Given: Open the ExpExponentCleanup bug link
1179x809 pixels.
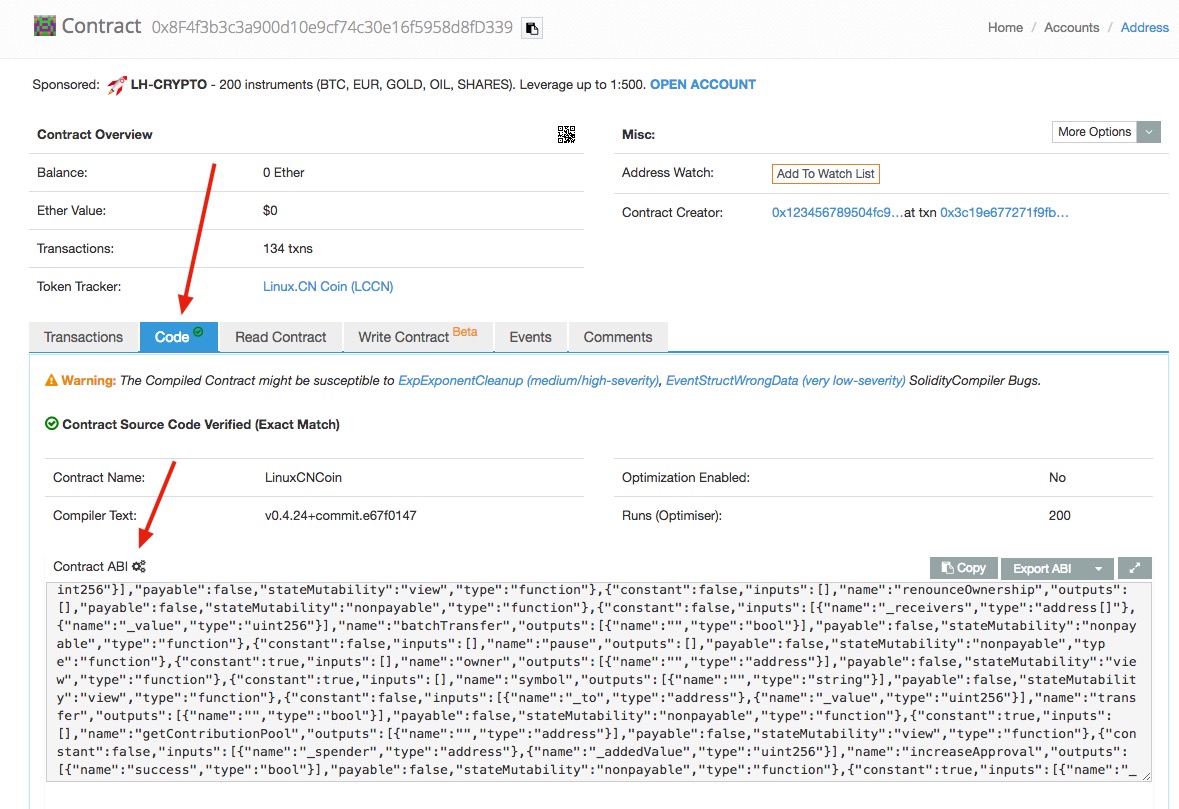Looking at the screenshot, I should pyautogui.click(x=527, y=381).
